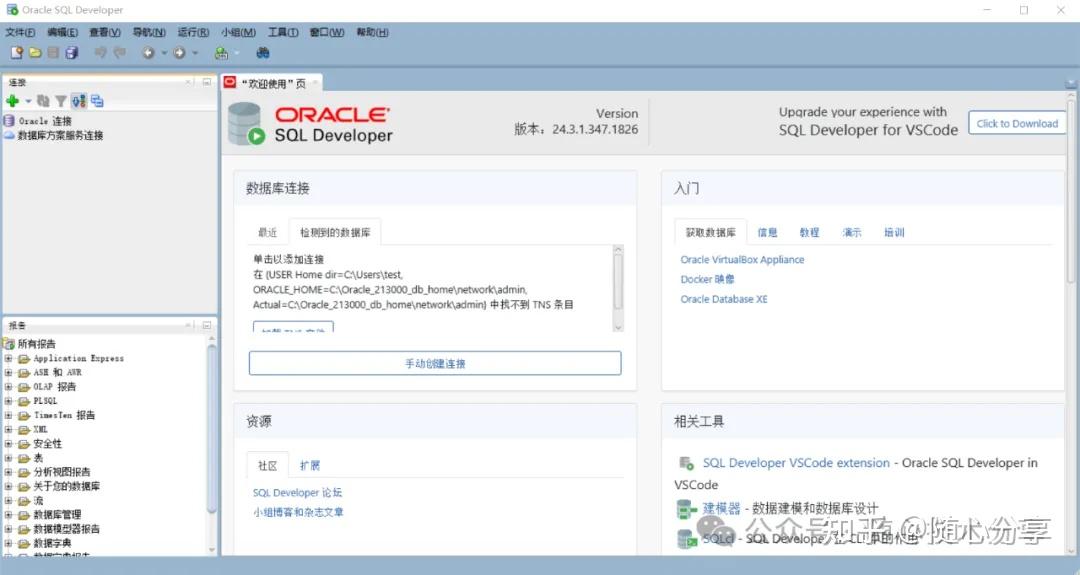
Task: Click the schema browser icon in Connections
Action: point(79,101)
